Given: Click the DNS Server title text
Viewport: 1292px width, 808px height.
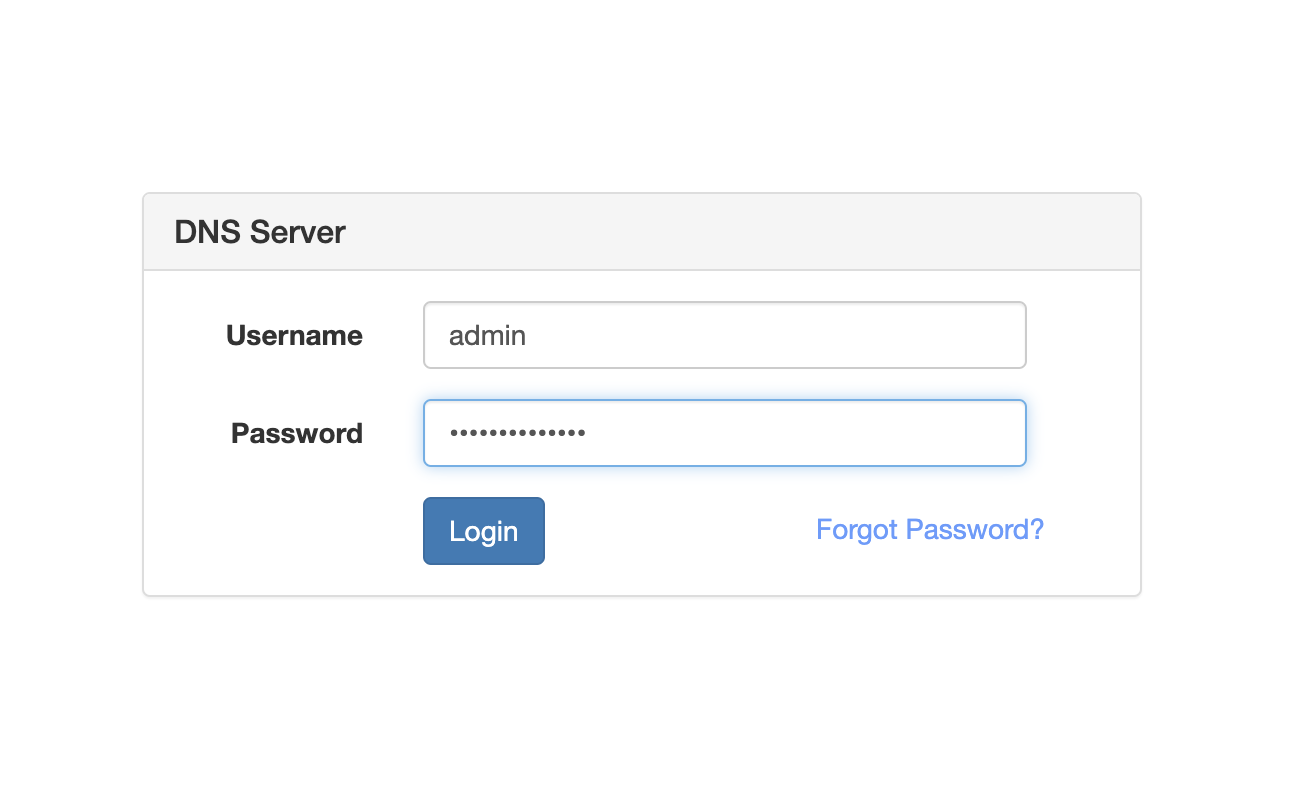Looking at the screenshot, I should pos(260,231).
